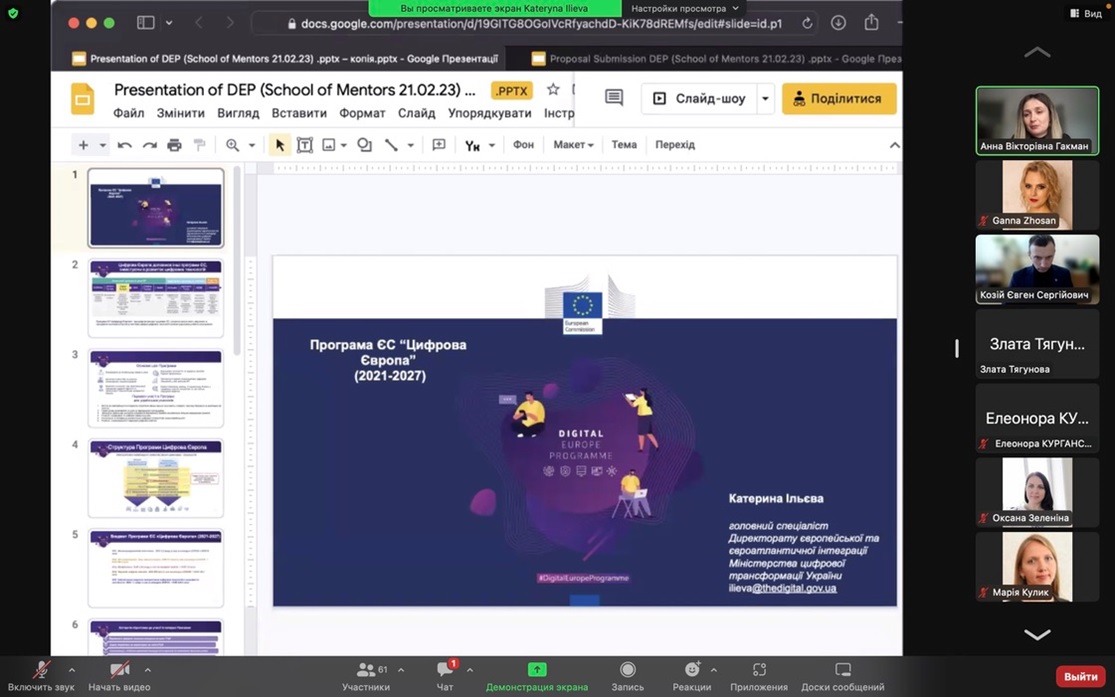Open Safari downloads icon

[838, 23]
